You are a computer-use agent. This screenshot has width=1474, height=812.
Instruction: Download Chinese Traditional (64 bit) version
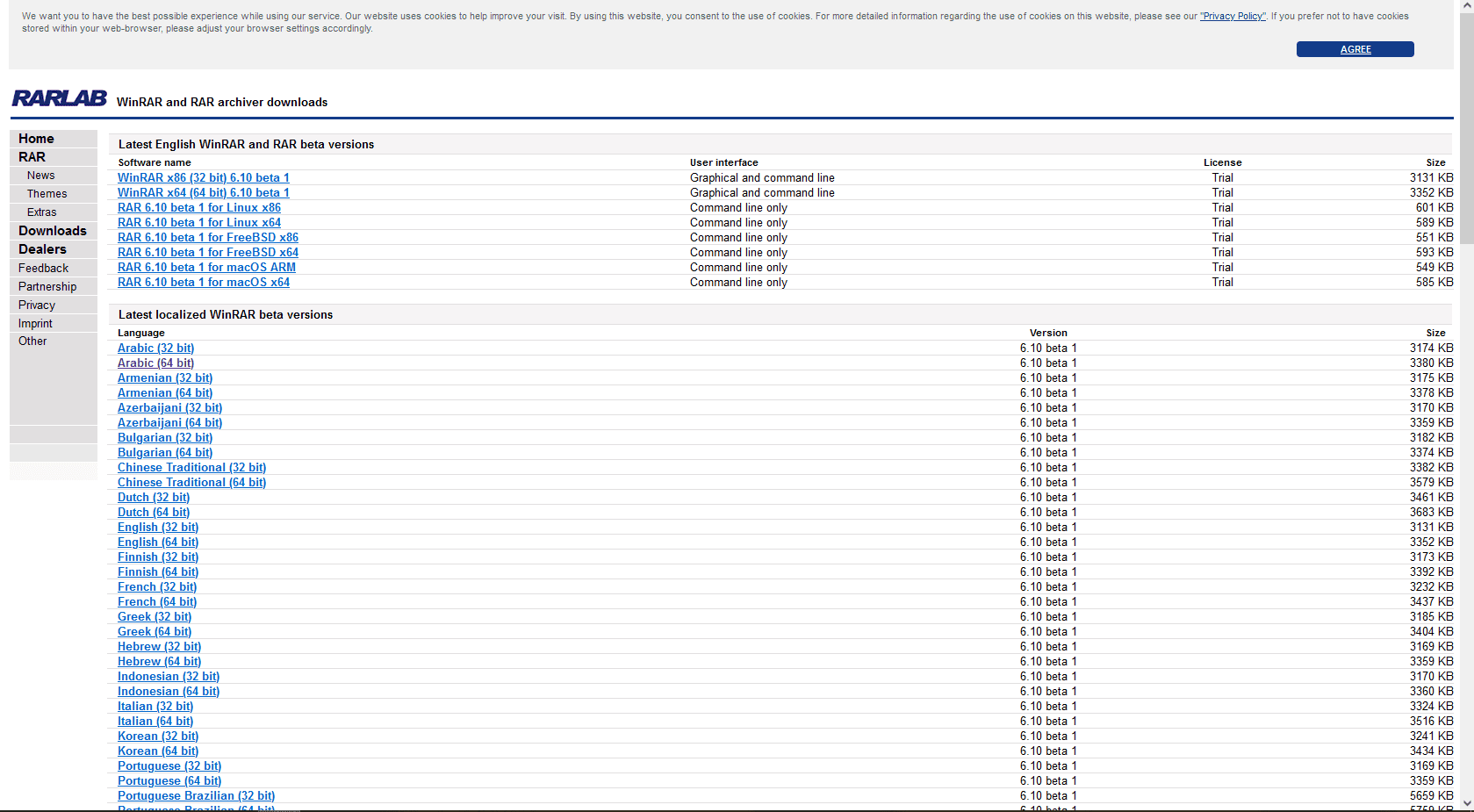pyautogui.click(x=191, y=483)
